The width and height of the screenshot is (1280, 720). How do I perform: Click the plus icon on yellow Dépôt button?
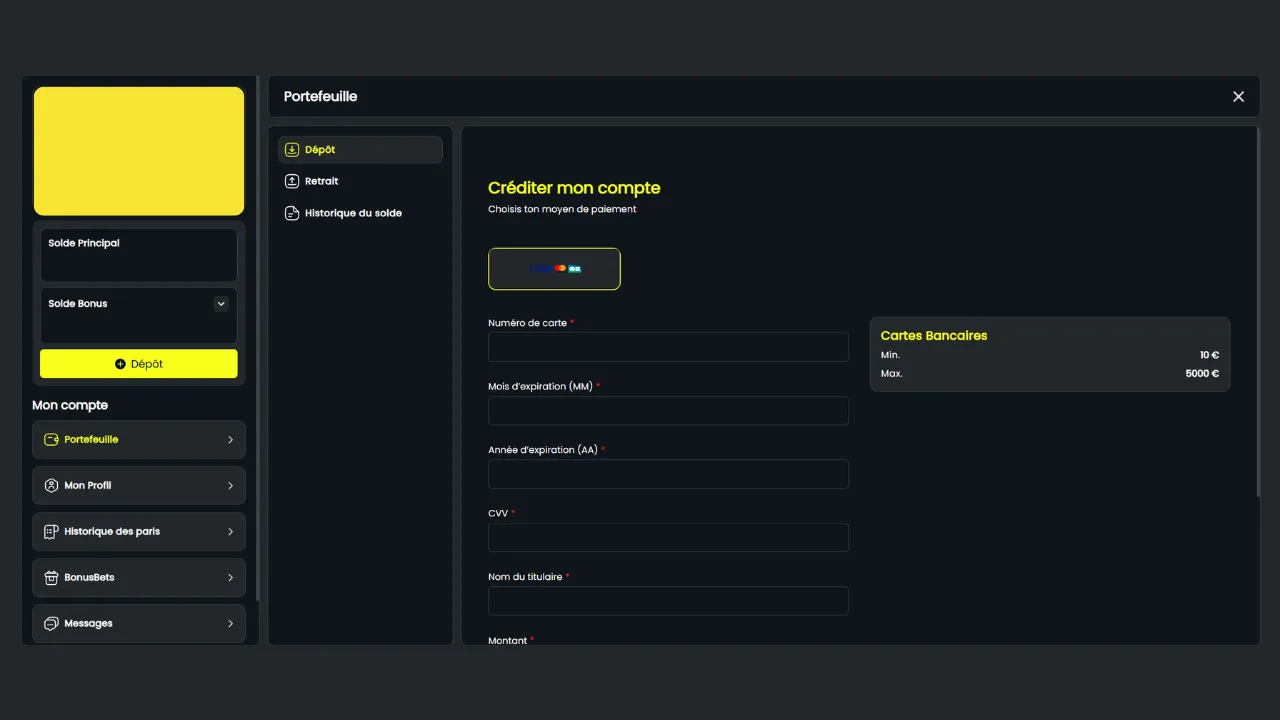[121, 364]
